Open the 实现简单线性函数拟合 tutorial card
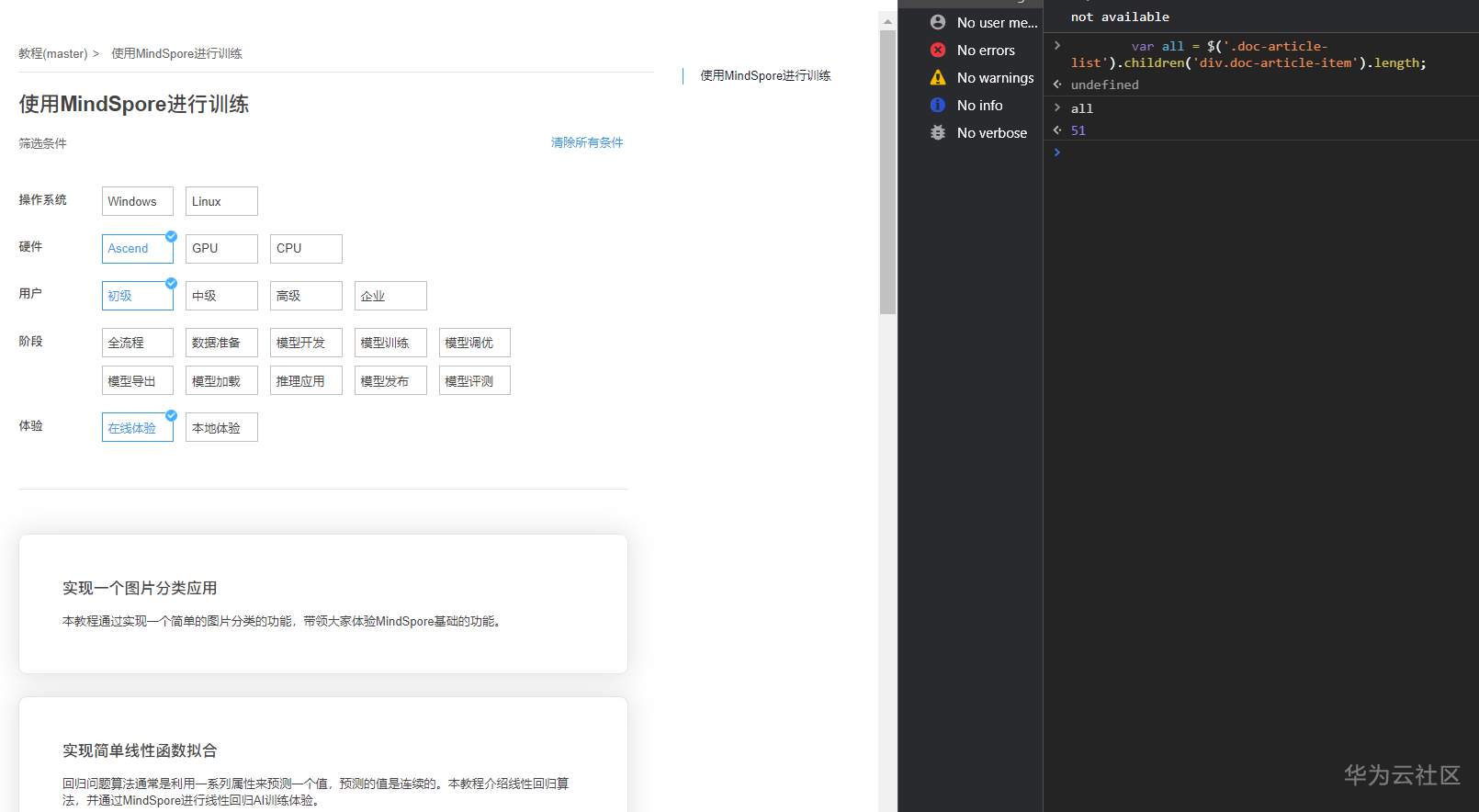 point(323,754)
